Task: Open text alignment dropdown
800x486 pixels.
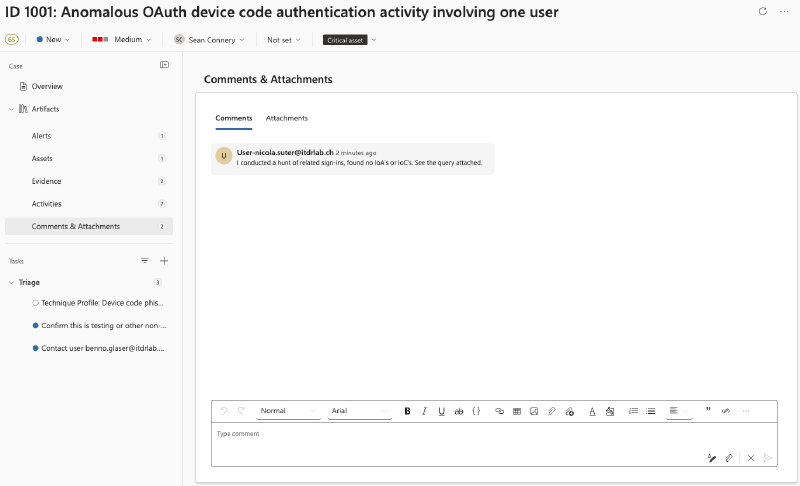Action: click(x=679, y=411)
